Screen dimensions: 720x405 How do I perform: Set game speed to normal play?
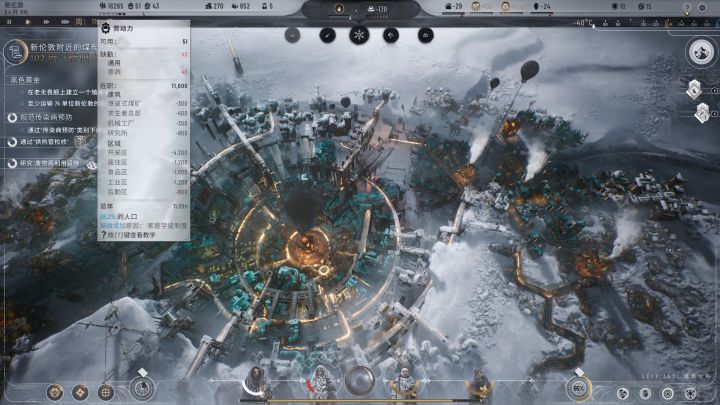pos(28,22)
